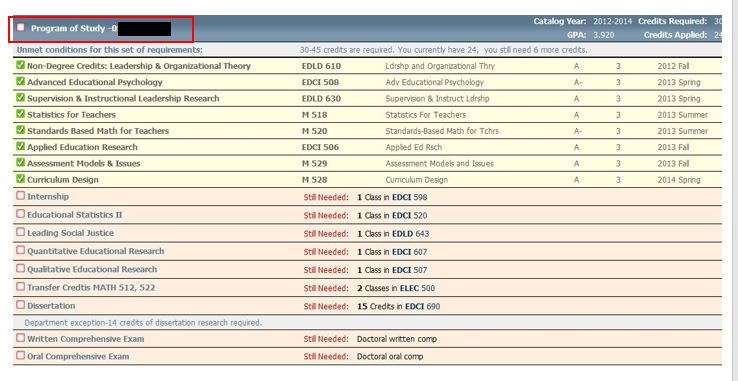Click course code M 528

314,180
